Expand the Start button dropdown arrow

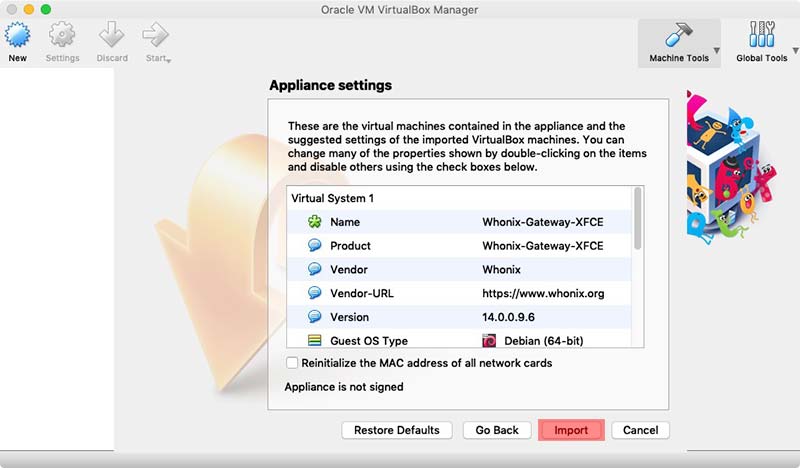tap(169, 61)
